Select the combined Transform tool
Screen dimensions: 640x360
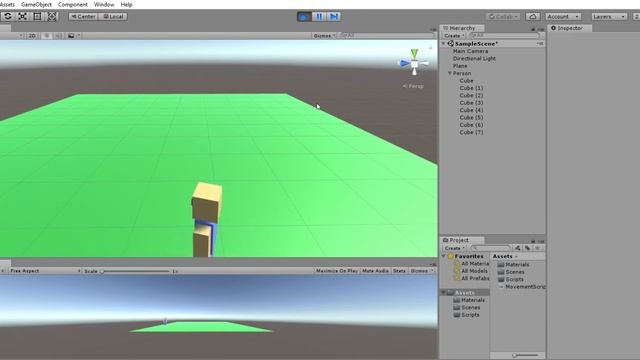tap(52, 16)
